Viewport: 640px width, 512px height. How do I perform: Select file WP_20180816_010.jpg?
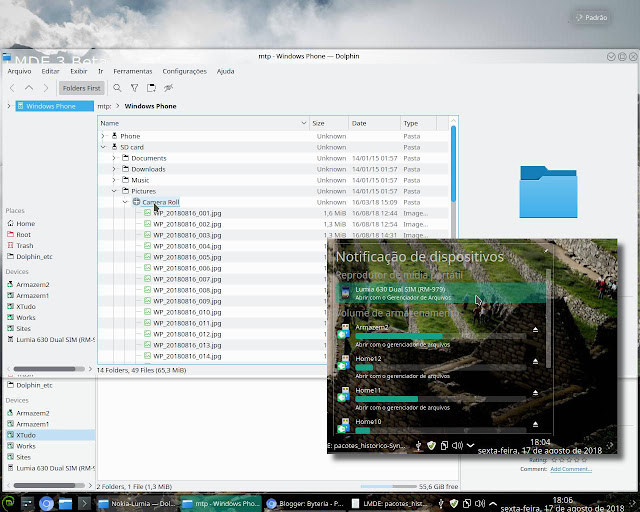click(x=187, y=312)
